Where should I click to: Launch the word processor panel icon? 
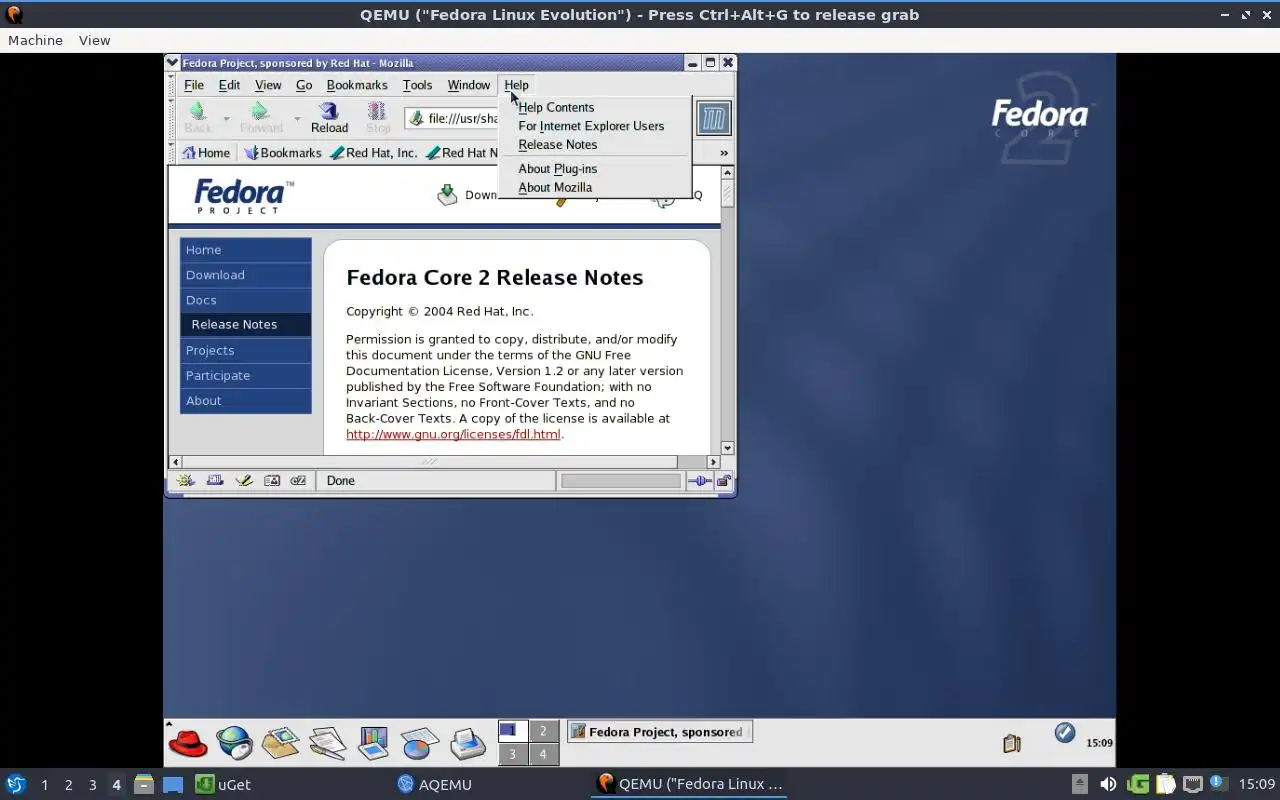point(327,743)
